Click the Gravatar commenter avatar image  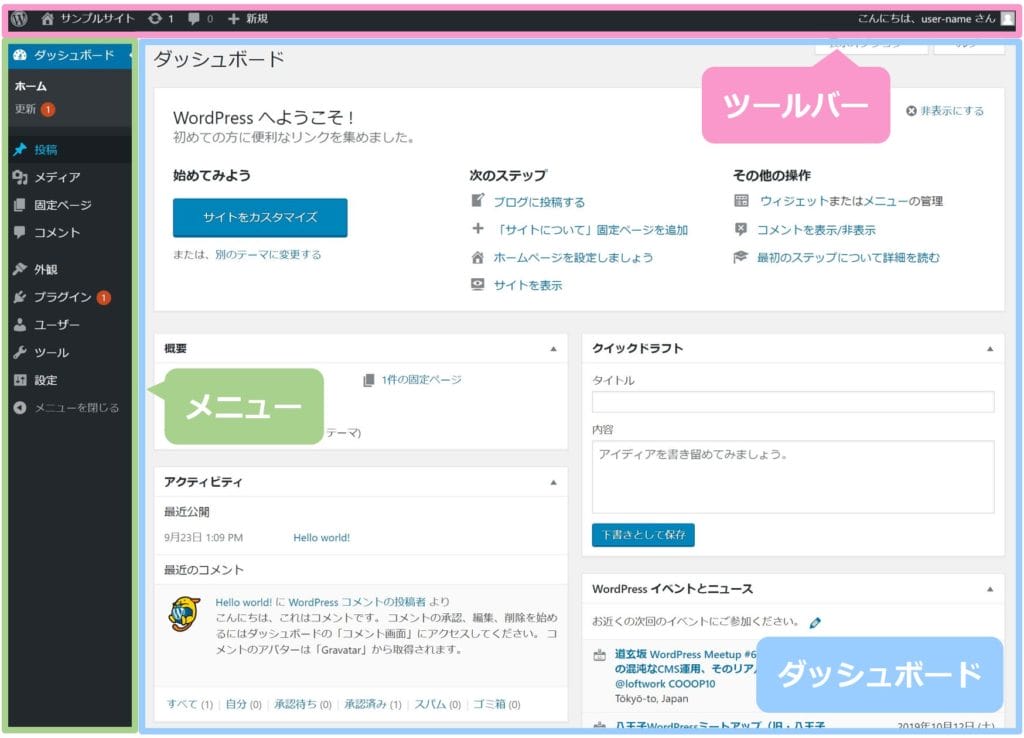pos(185,614)
